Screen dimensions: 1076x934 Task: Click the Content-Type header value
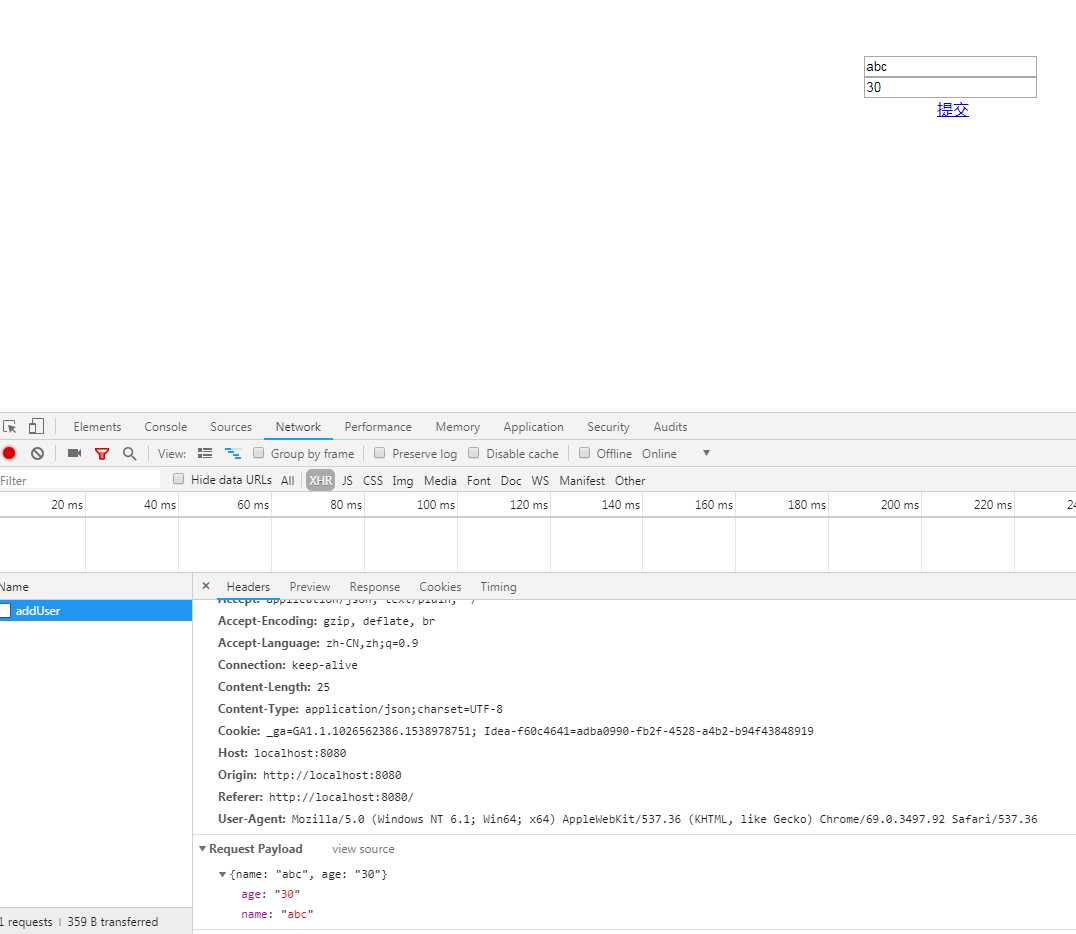(404, 709)
